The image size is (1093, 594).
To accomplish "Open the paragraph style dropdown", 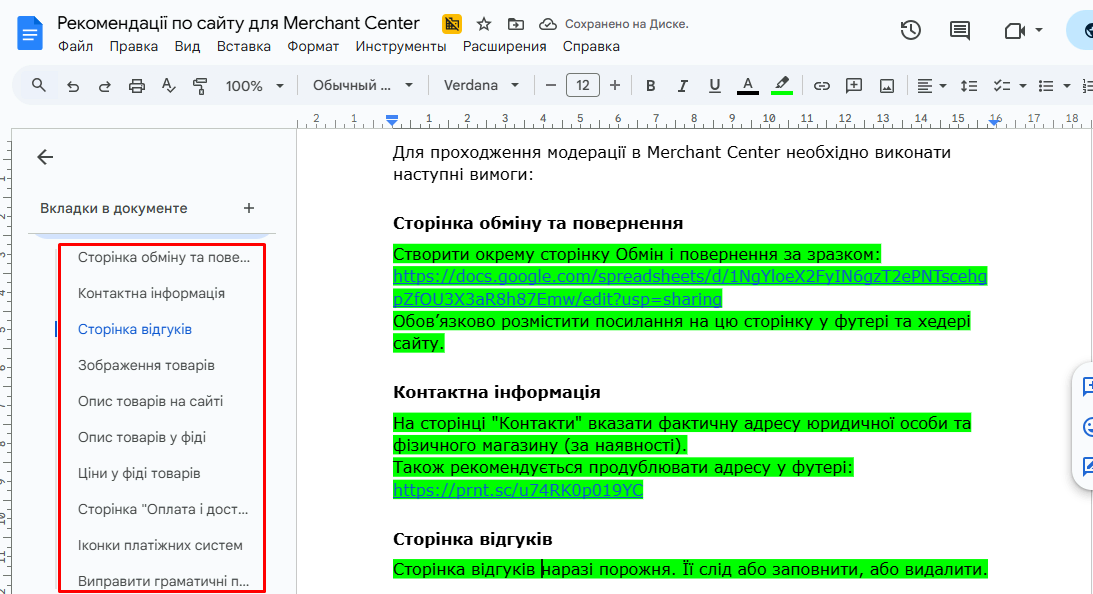I will click(362, 85).
